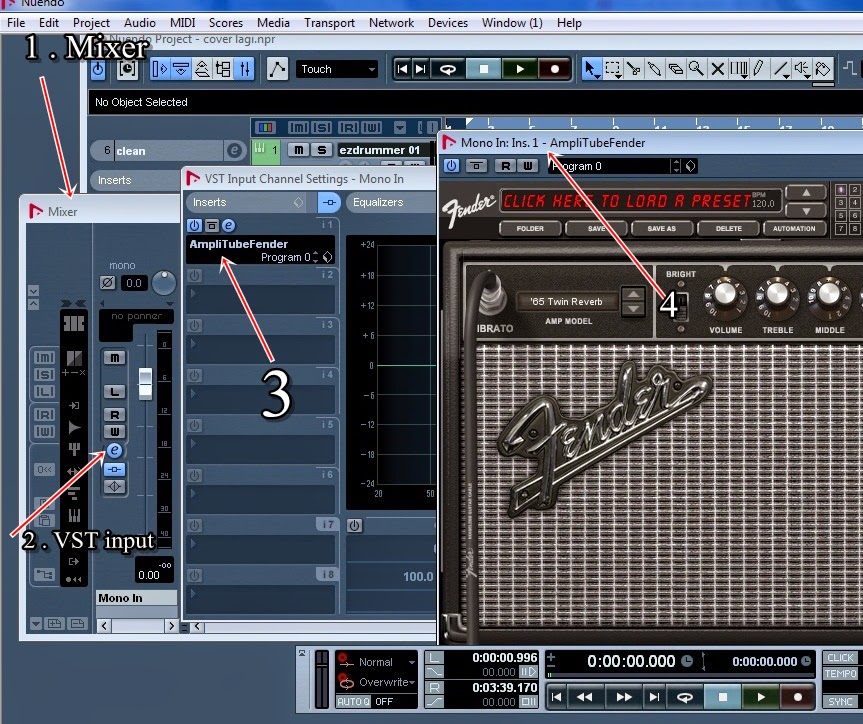
Task: Open the Audio menu
Action: 140,23
